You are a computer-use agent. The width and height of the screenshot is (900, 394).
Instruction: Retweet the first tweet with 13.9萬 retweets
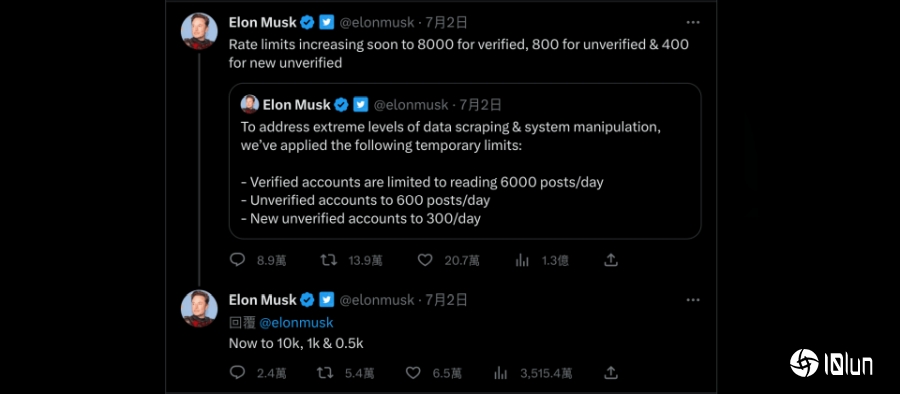(x=328, y=260)
